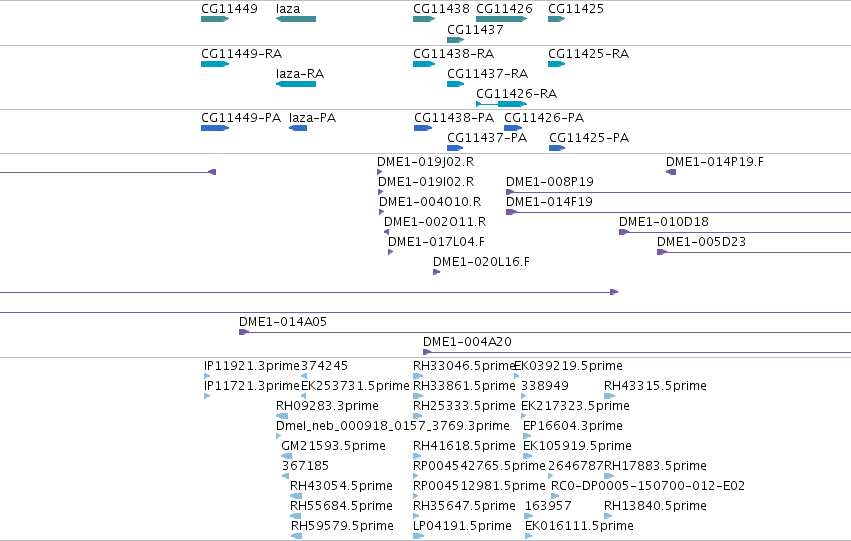
Task: Select the DME1-008P19 clone label
Action: click(550, 182)
